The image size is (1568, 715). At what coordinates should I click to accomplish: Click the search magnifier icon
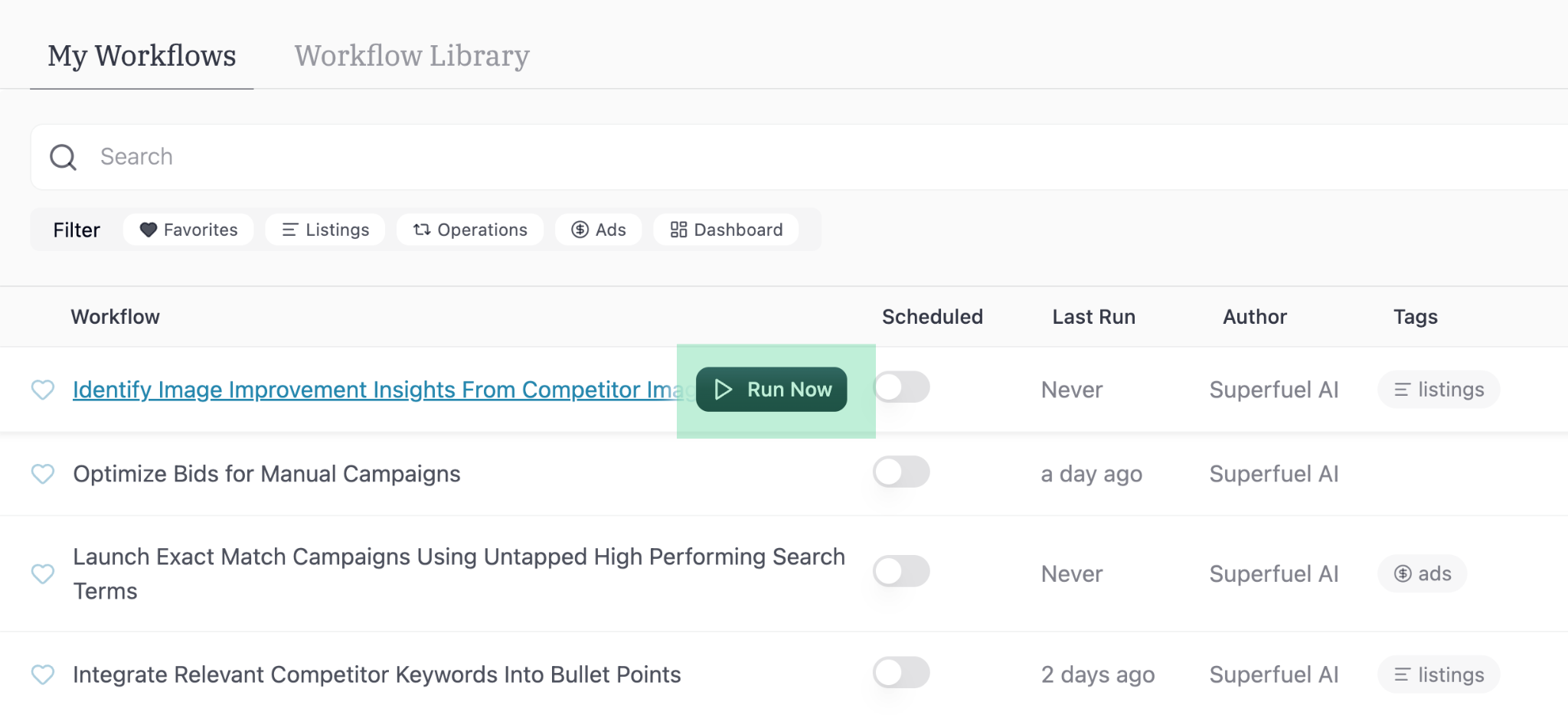click(64, 156)
